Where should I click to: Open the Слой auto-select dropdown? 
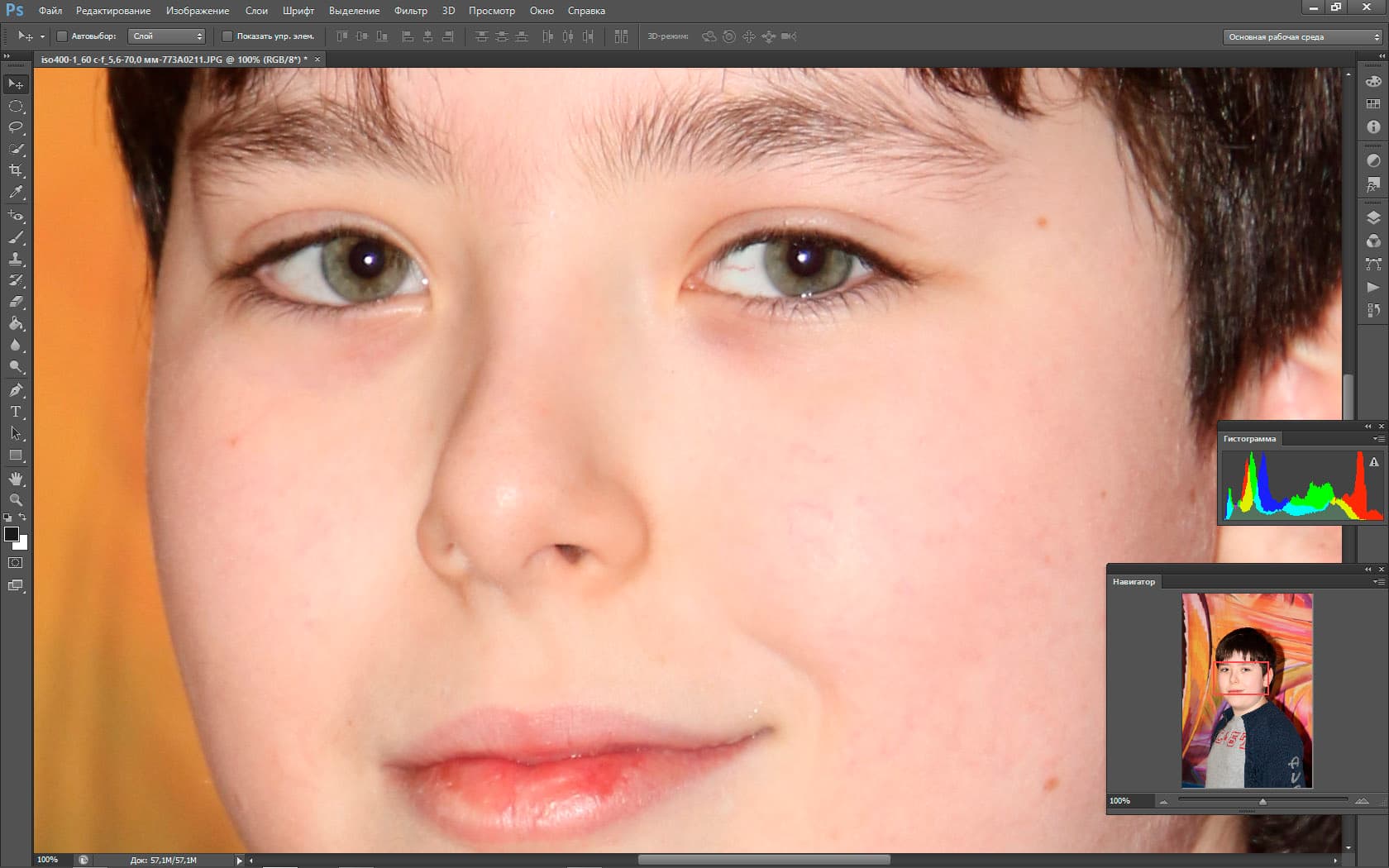click(166, 36)
